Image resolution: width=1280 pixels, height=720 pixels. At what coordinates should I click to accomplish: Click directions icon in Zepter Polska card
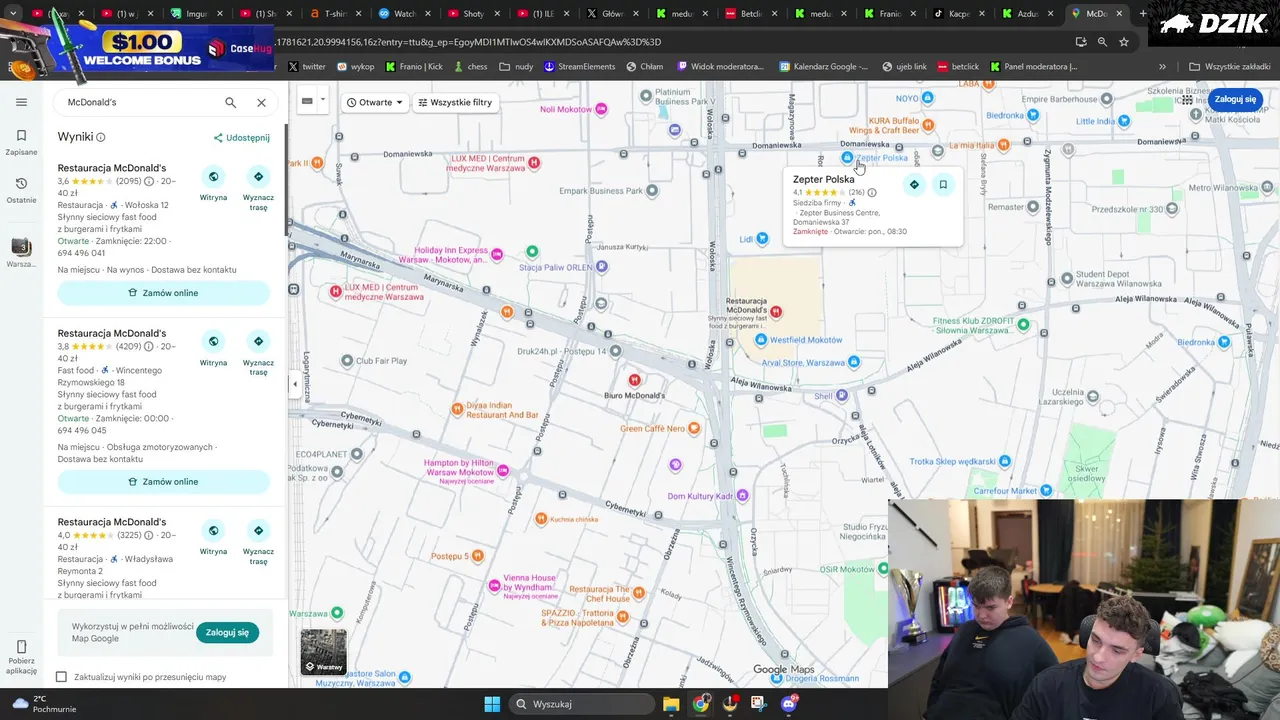point(914,184)
